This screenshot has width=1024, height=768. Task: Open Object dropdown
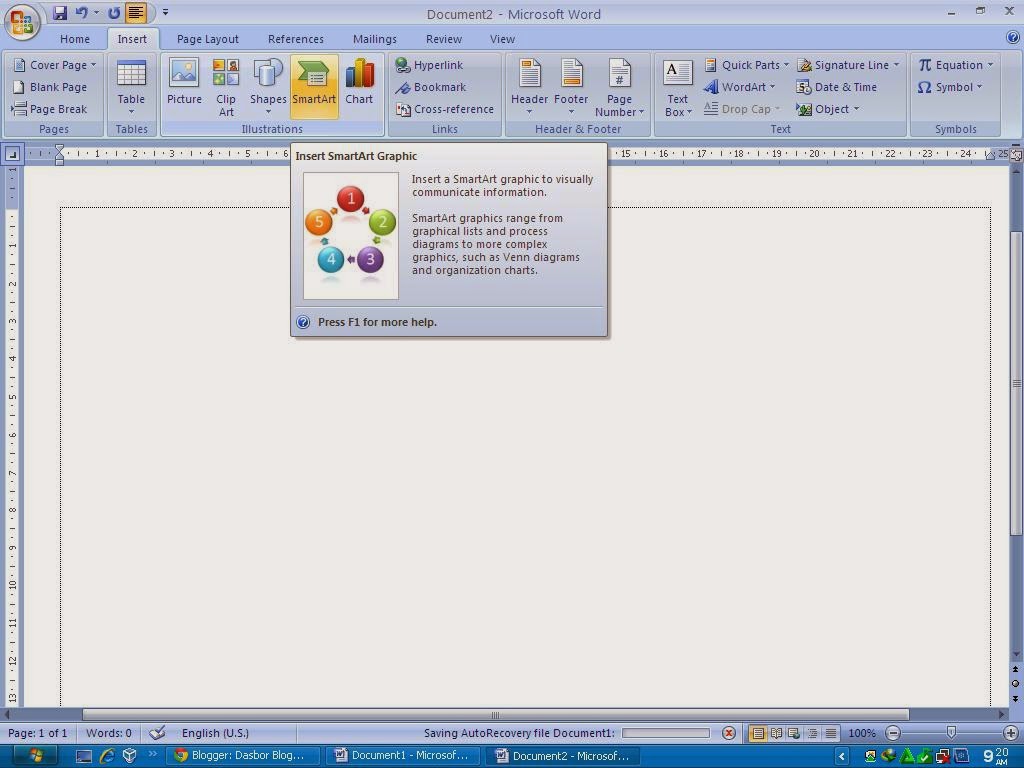coord(827,109)
